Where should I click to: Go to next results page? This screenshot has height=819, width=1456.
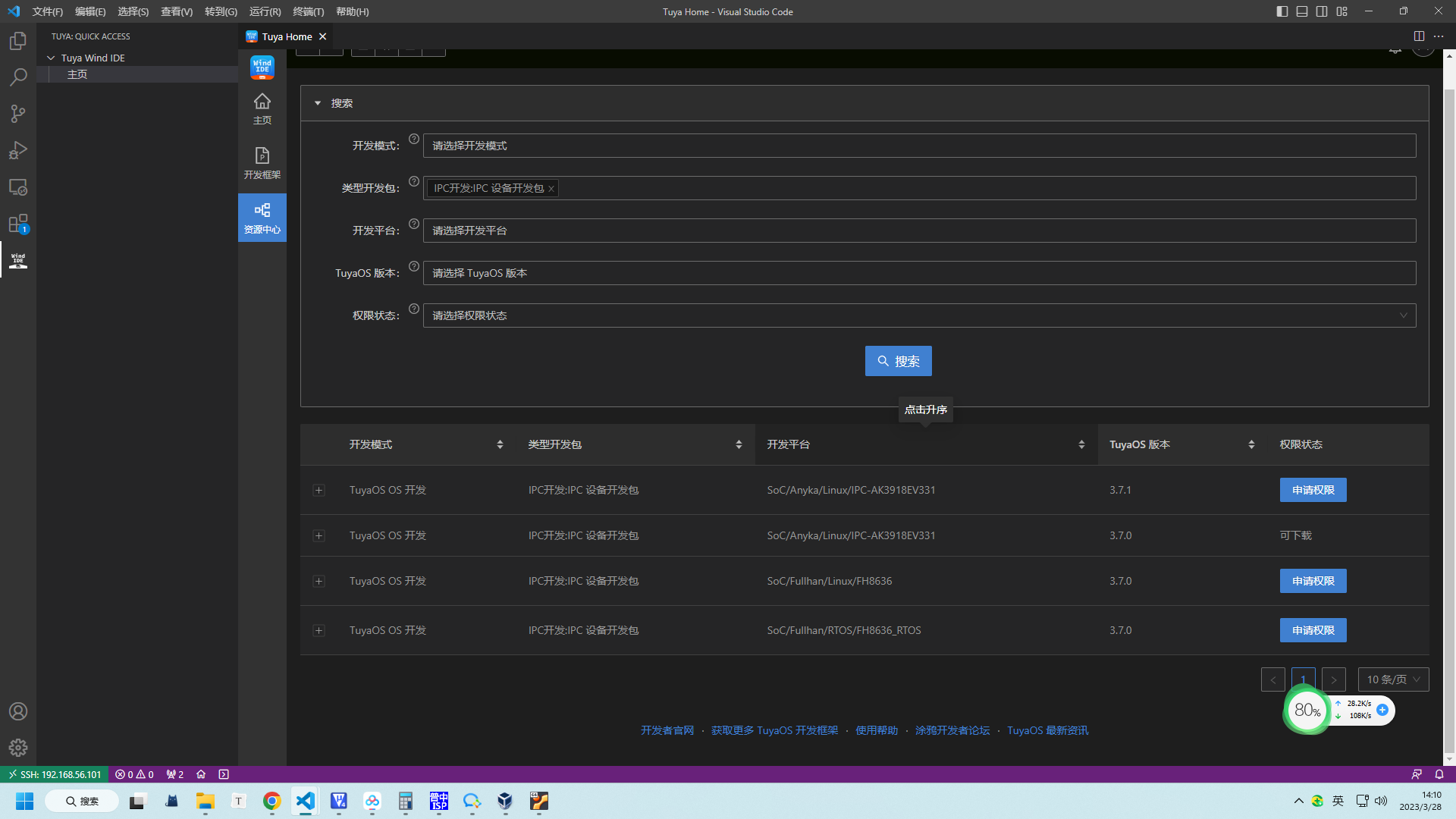pyautogui.click(x=1333, y=679)
